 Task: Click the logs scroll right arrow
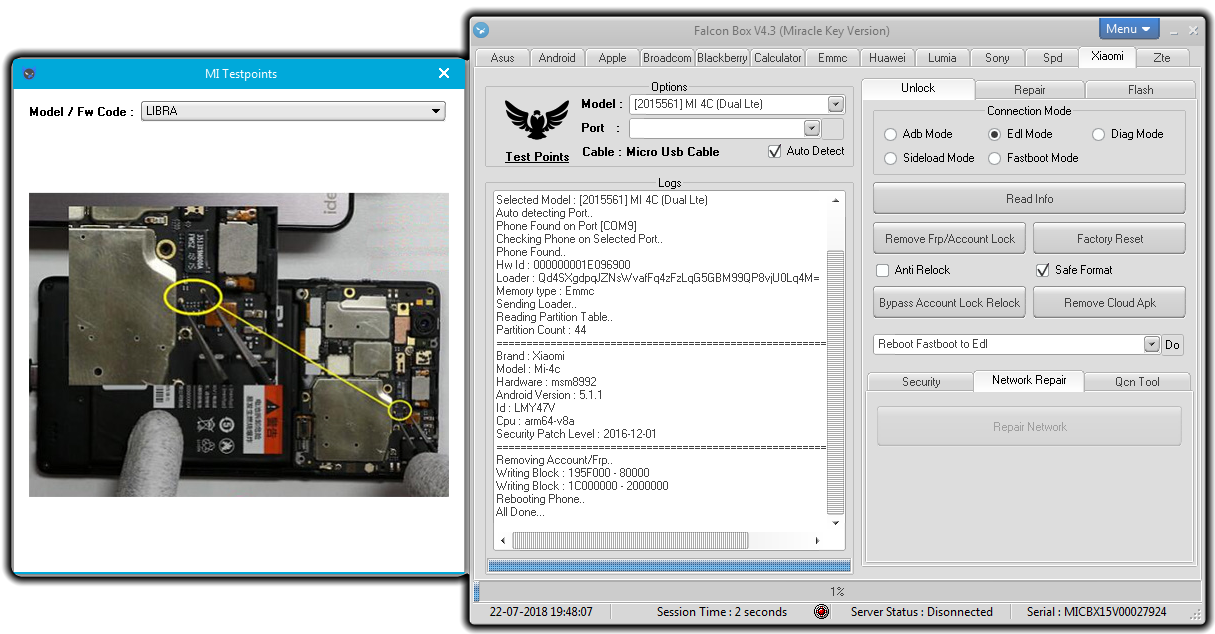click(816, 541)
